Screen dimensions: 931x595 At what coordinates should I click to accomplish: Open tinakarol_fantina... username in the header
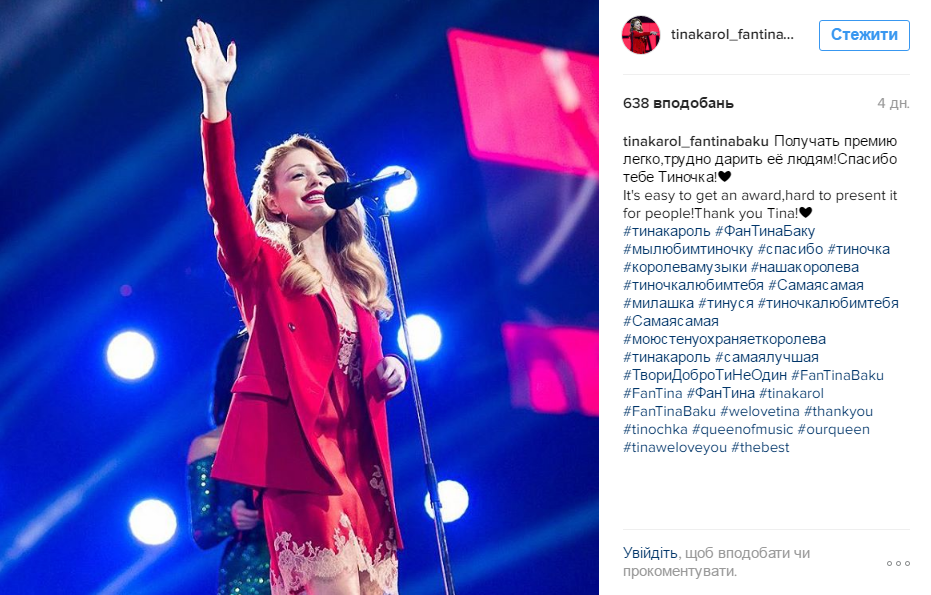click(x=732, y=34)
